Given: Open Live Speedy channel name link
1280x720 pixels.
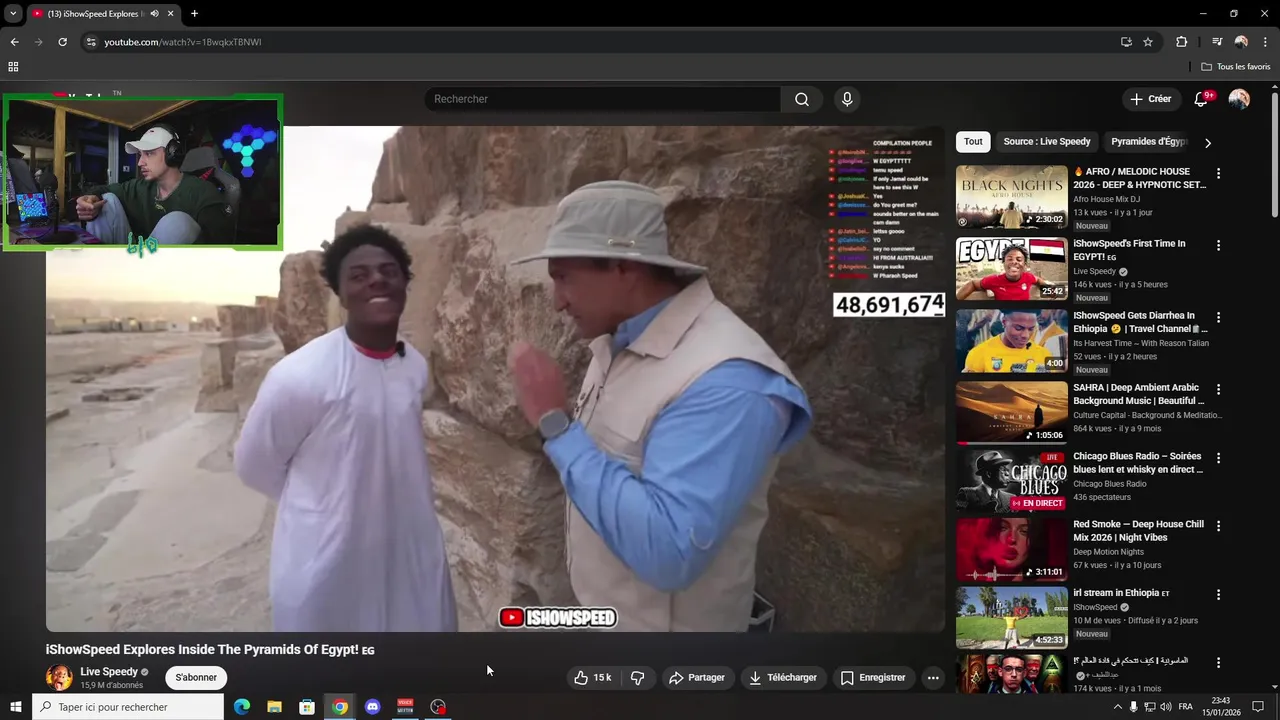Looking at the screenshot, I should pos(108,672).
